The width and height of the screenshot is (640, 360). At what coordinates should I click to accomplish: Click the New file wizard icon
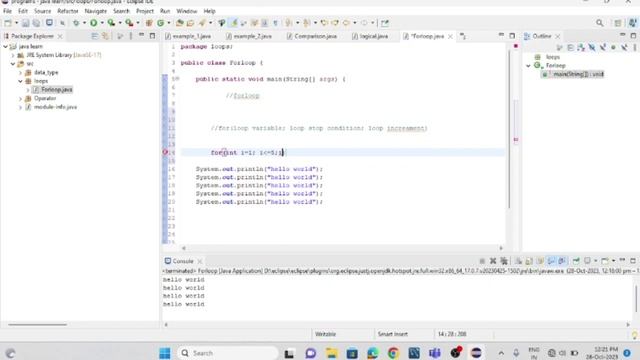(x=8, y=23)
